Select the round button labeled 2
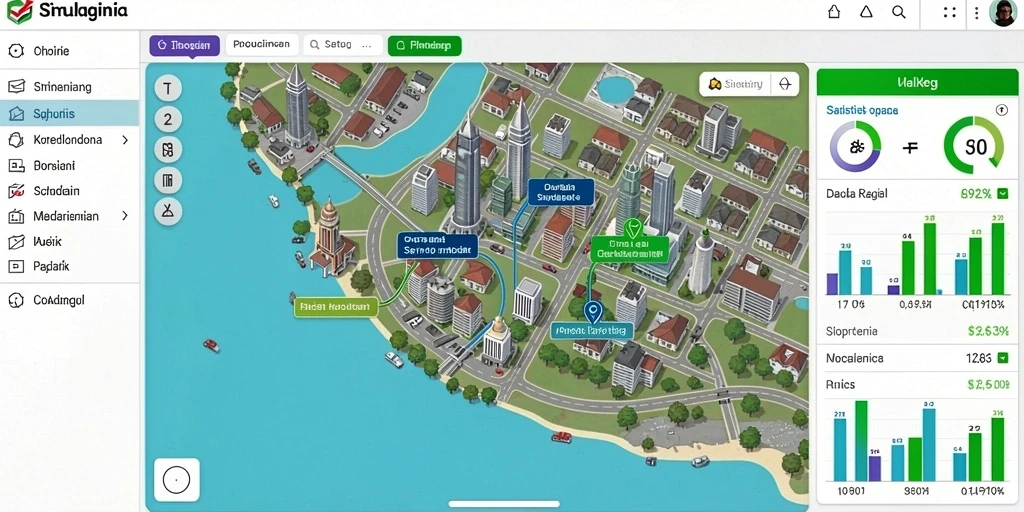 168,119
